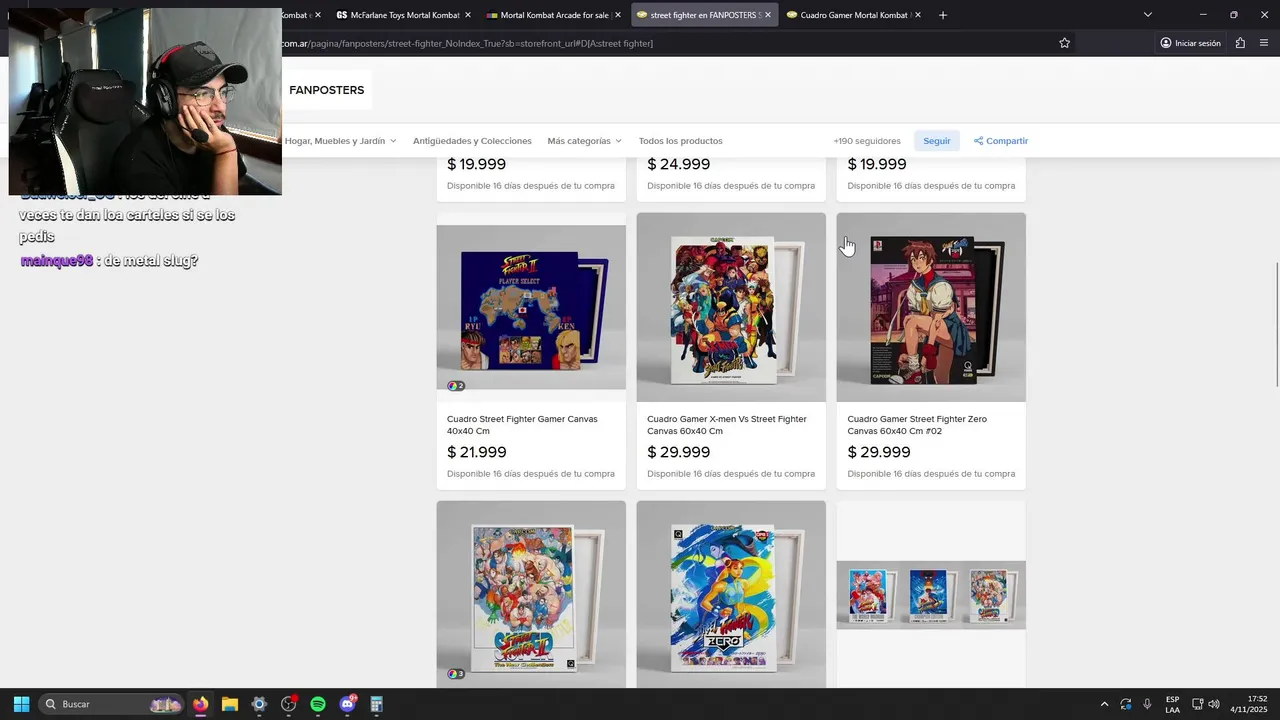The height and width of the screenshot is (720, 1280).
Task: Click the Compartir share link
Action: [1001, 141]
